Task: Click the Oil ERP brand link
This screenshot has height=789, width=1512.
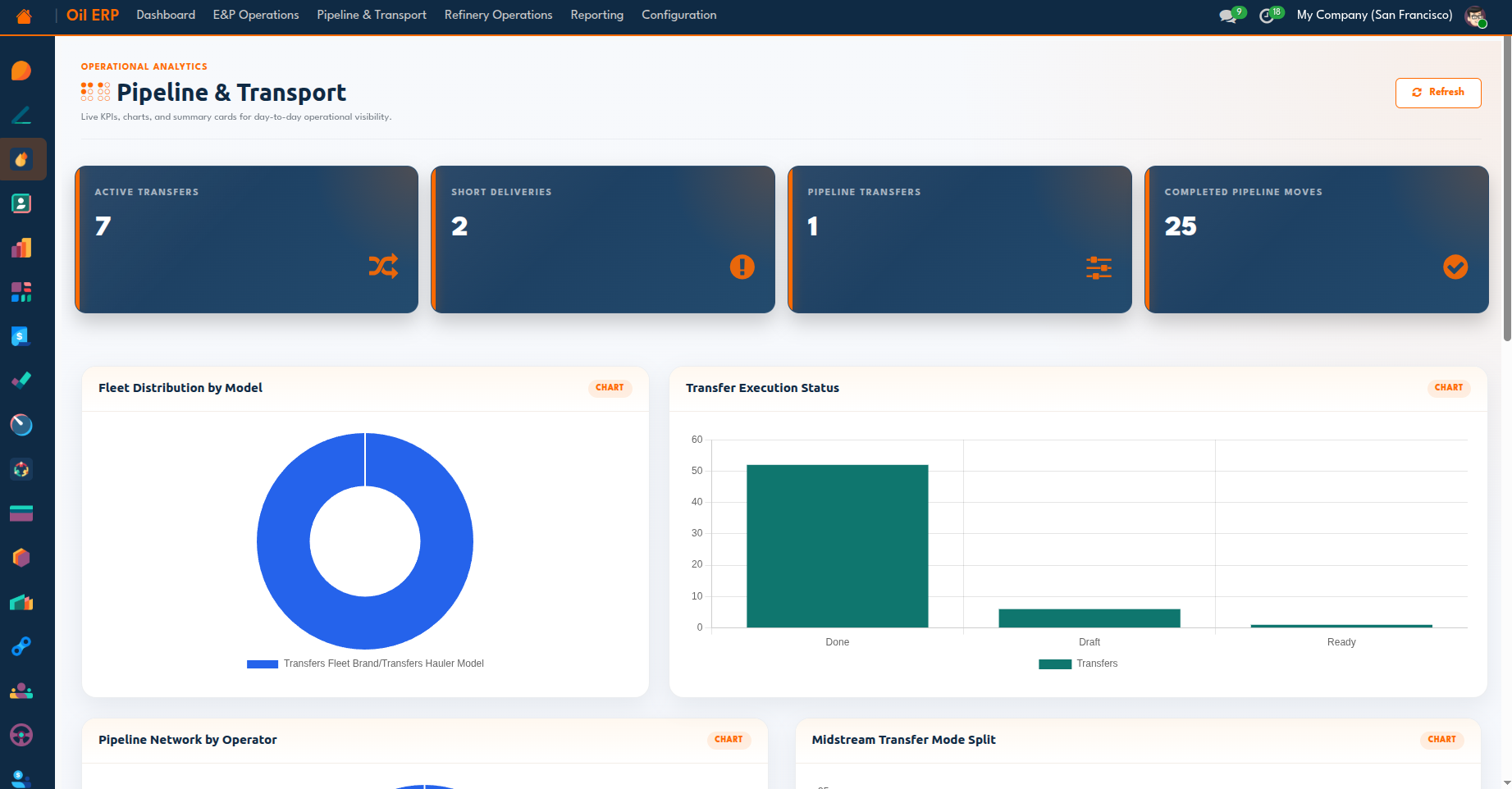Action: 92,15
